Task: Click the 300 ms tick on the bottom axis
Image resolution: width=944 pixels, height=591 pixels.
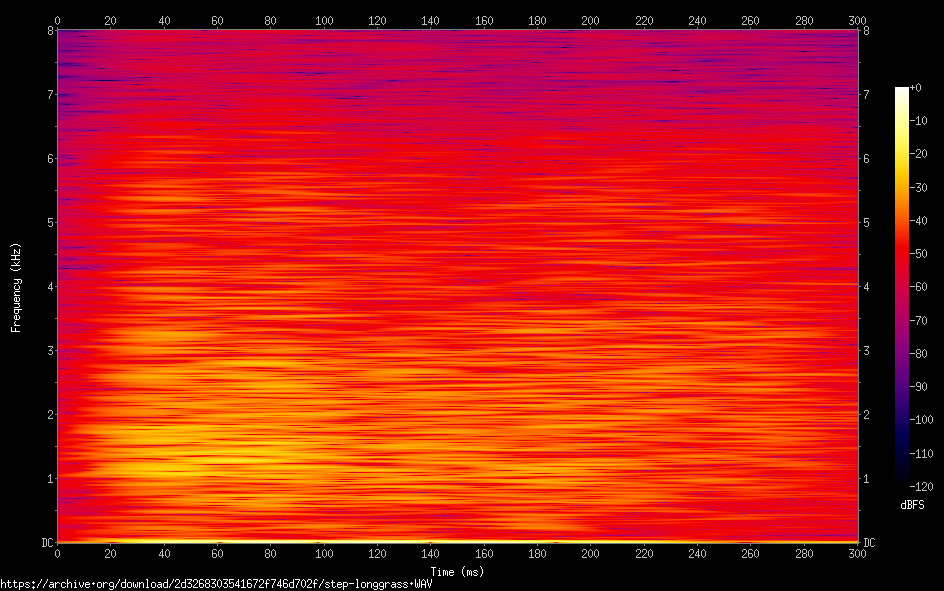Action: (857, 553)
